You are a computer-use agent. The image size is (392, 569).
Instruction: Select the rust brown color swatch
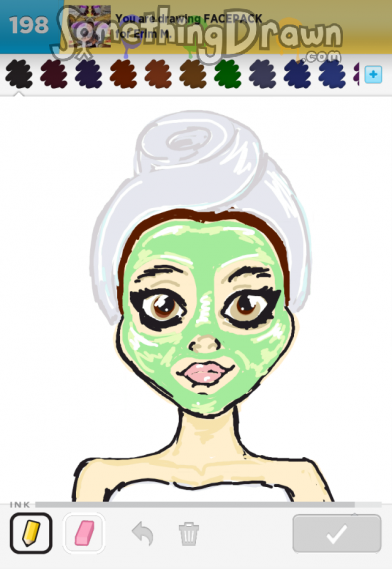158,74
